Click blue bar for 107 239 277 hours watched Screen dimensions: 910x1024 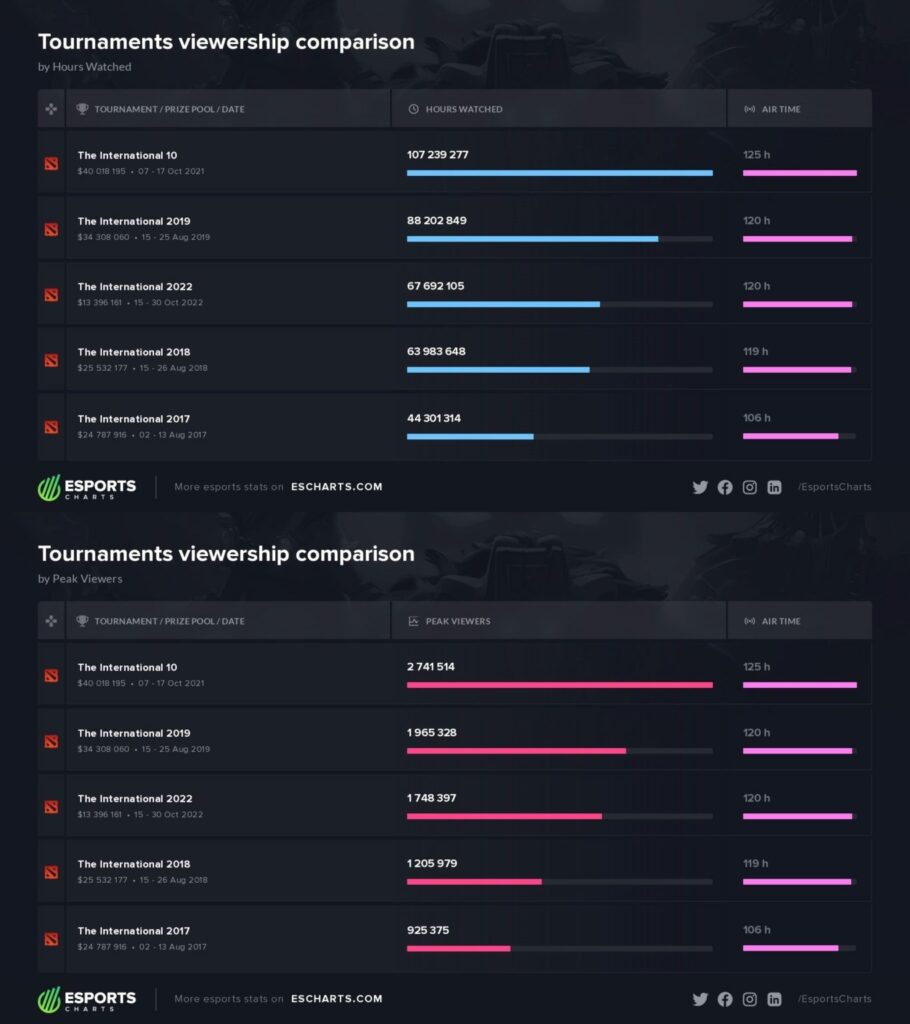pos(559,173)
